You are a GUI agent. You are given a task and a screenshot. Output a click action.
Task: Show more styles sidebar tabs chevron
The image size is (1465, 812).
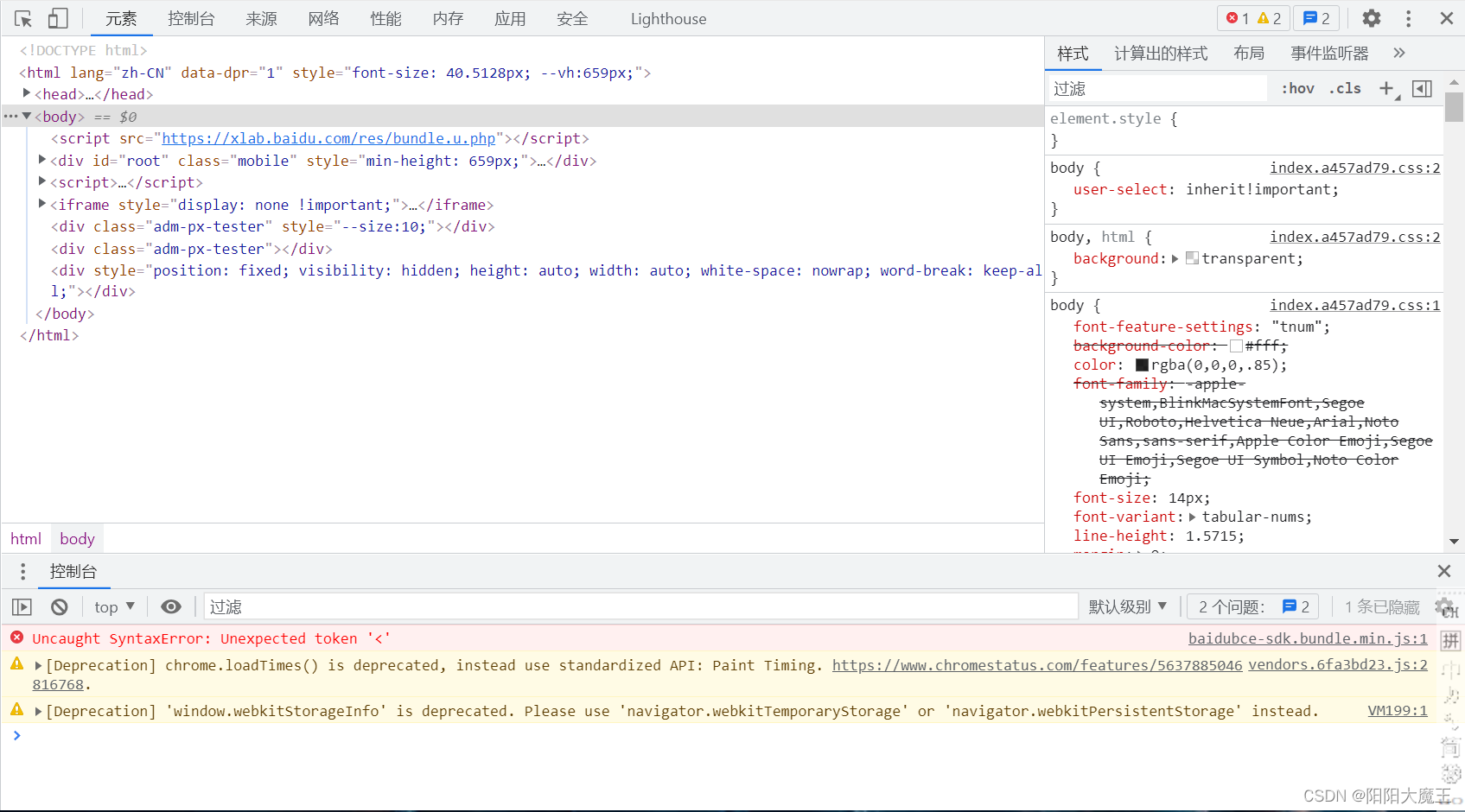click(1399, 54)
